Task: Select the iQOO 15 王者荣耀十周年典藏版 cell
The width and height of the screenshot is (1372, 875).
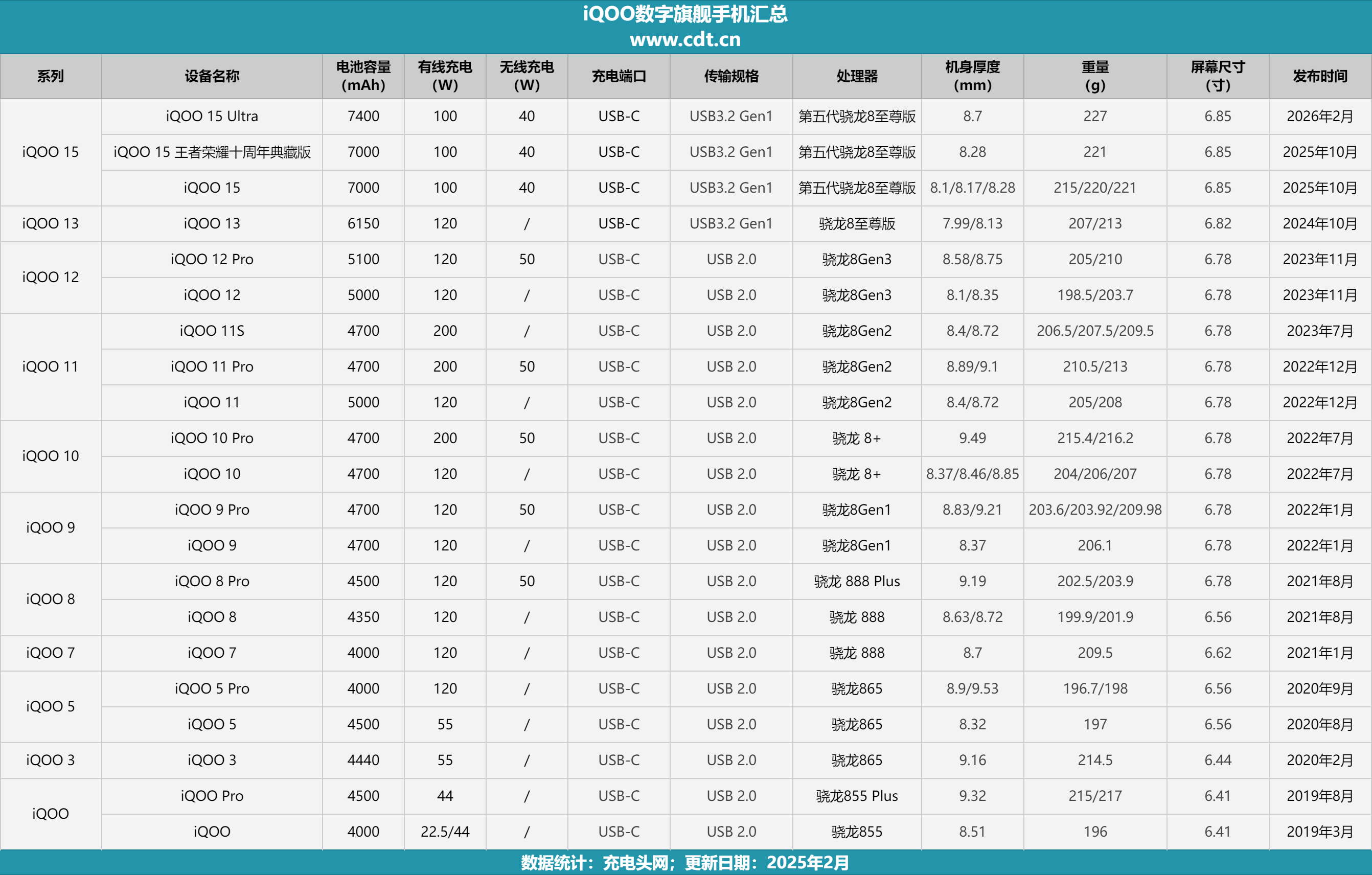Action: point(212,152)
